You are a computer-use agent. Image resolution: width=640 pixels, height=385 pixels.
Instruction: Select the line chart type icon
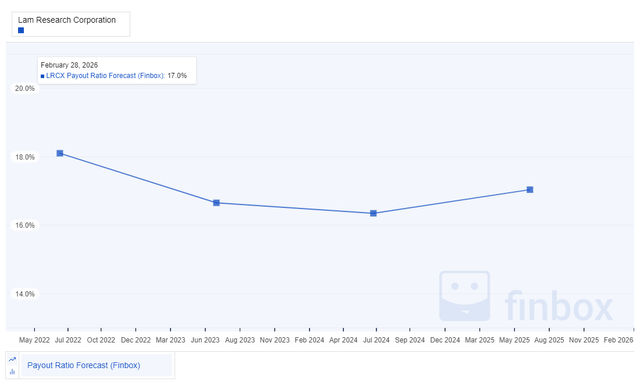coord(12,359)
